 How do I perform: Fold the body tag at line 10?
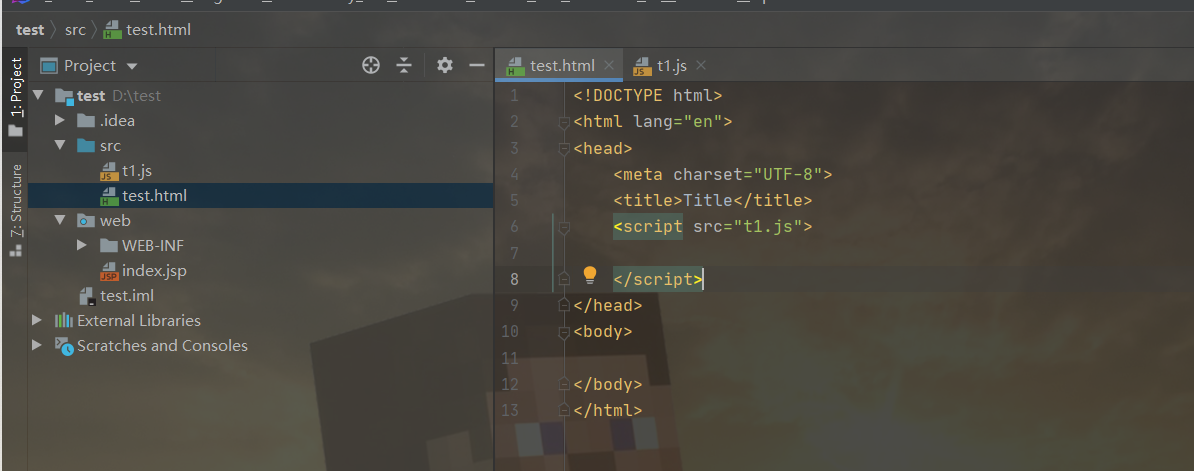[x=564, y=332]
